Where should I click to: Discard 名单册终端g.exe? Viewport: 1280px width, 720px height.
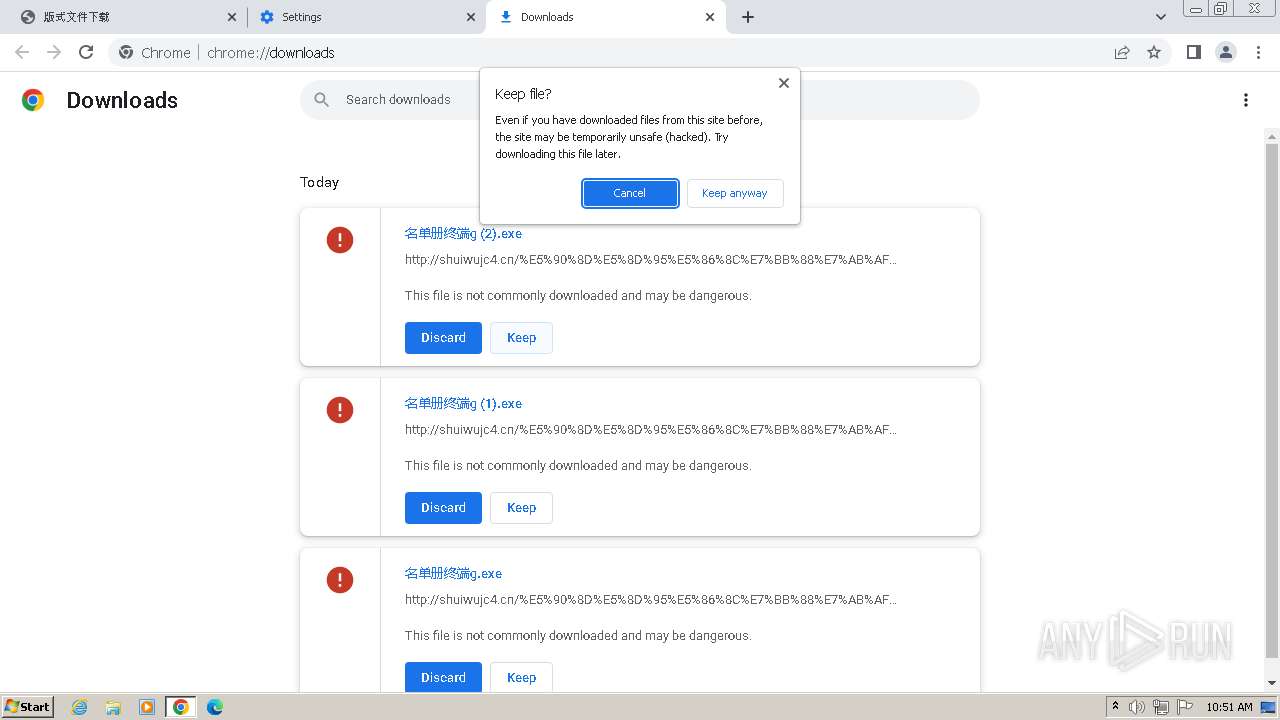(x=443, y=677)
